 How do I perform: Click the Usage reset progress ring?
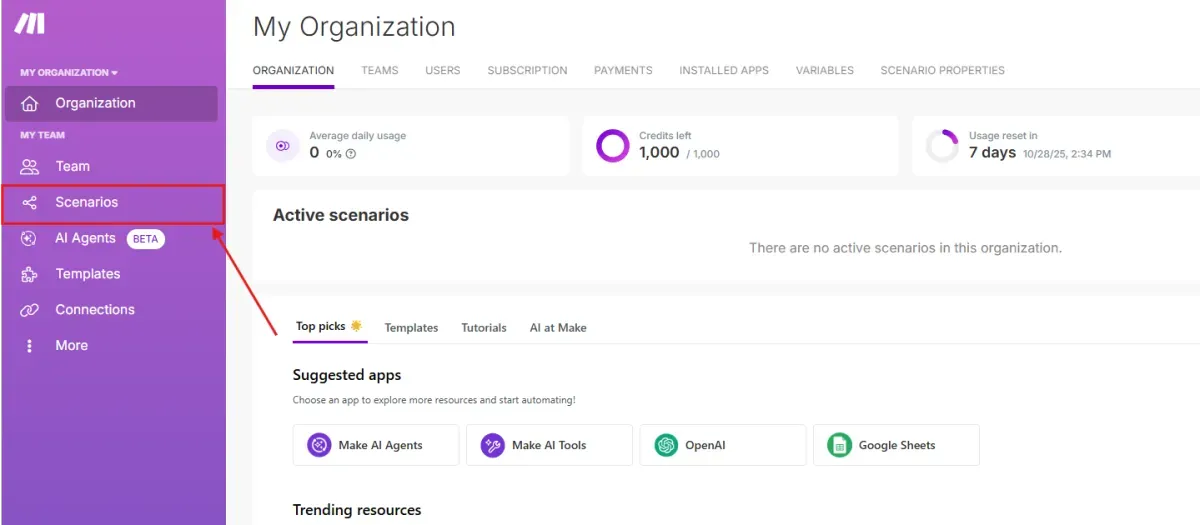[942, 146]
